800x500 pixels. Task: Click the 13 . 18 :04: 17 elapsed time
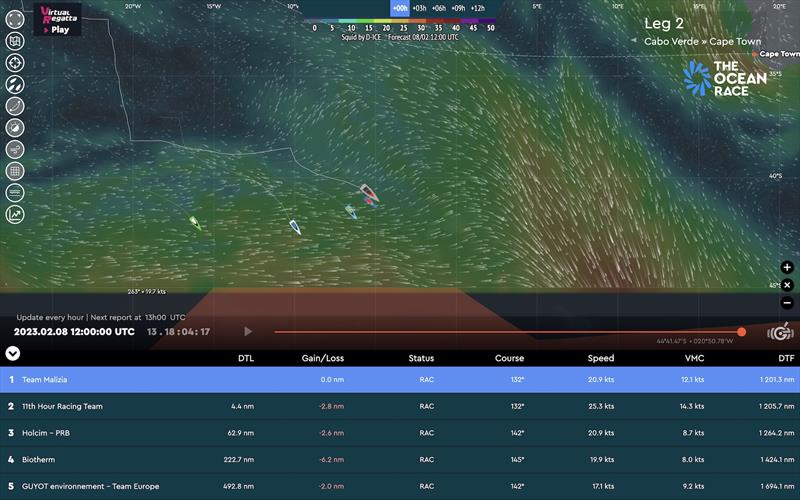(x=179, y=332)
